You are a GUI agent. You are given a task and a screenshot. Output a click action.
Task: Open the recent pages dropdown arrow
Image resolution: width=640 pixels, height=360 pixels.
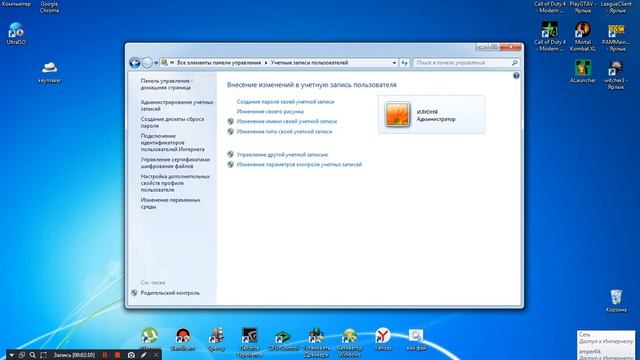156,63
